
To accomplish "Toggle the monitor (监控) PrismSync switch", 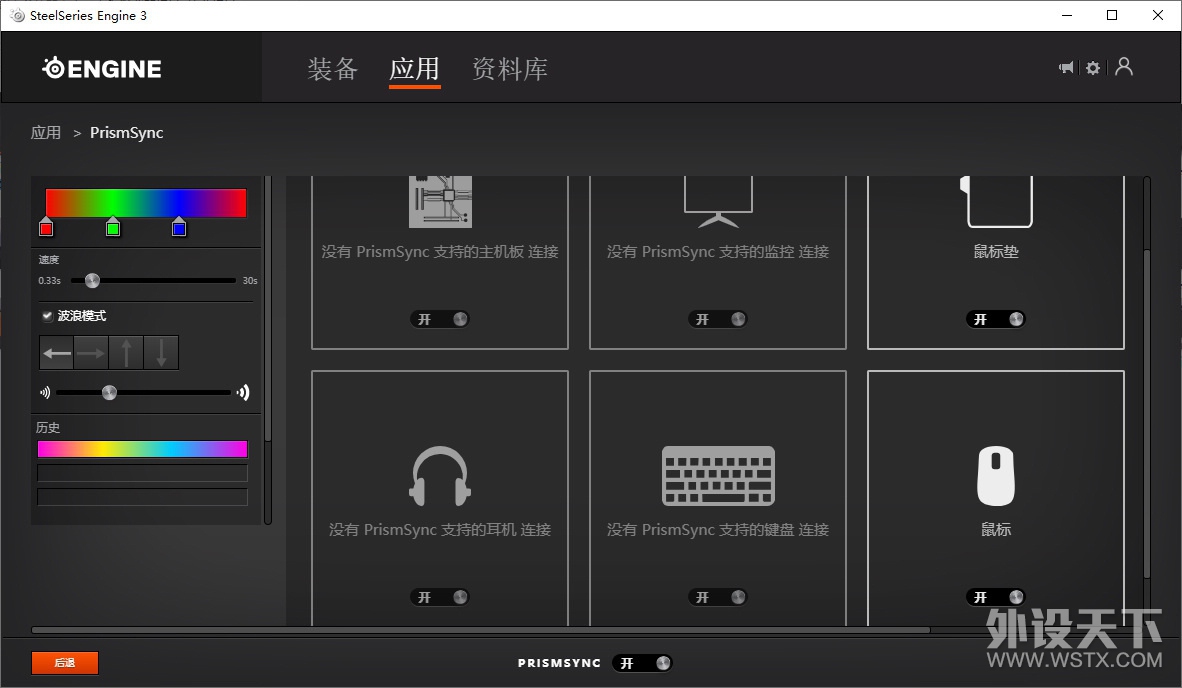I will (x=718, y=320).
